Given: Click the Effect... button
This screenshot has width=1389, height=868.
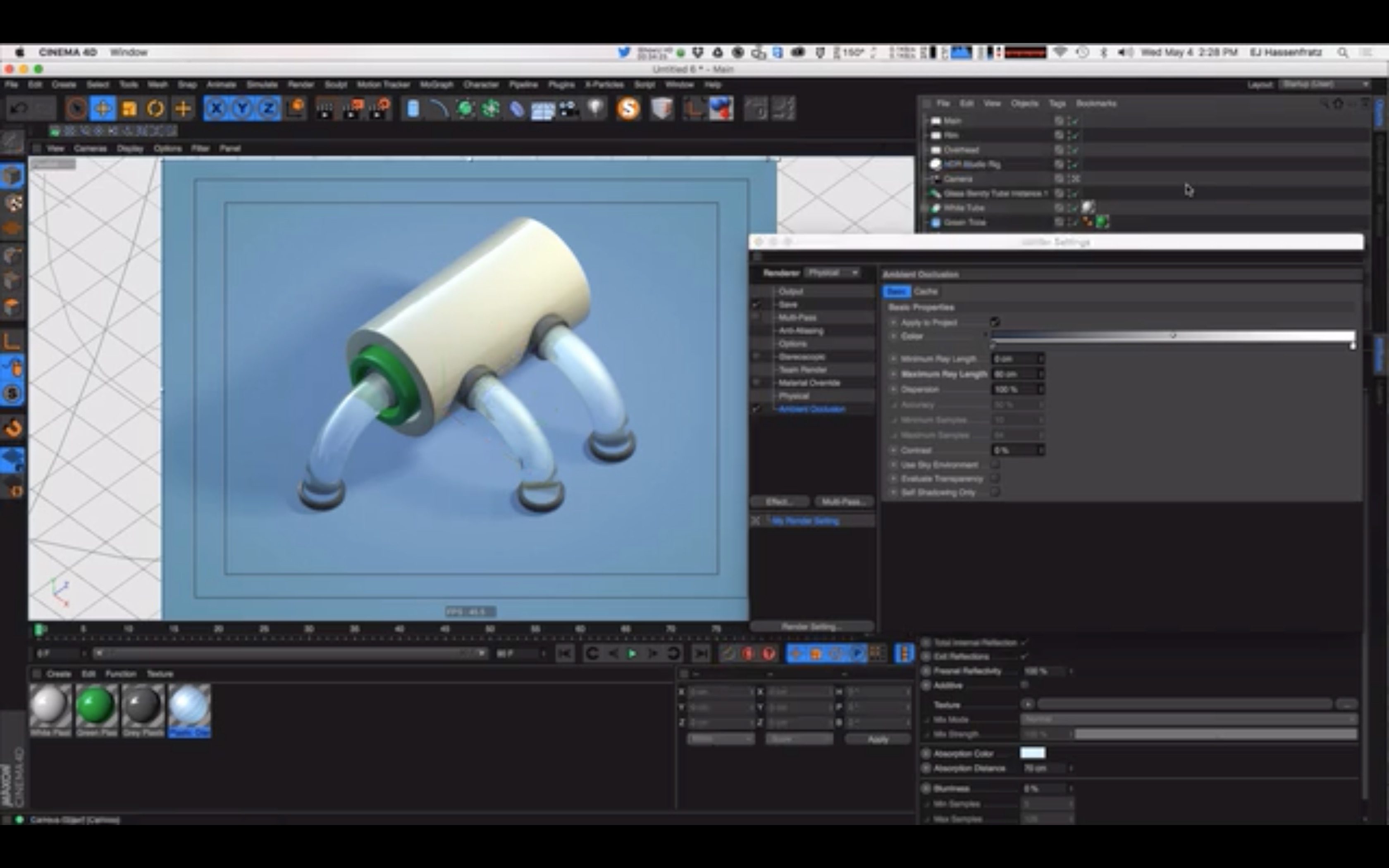Looking at the screenshot, I should coord(779,502).
